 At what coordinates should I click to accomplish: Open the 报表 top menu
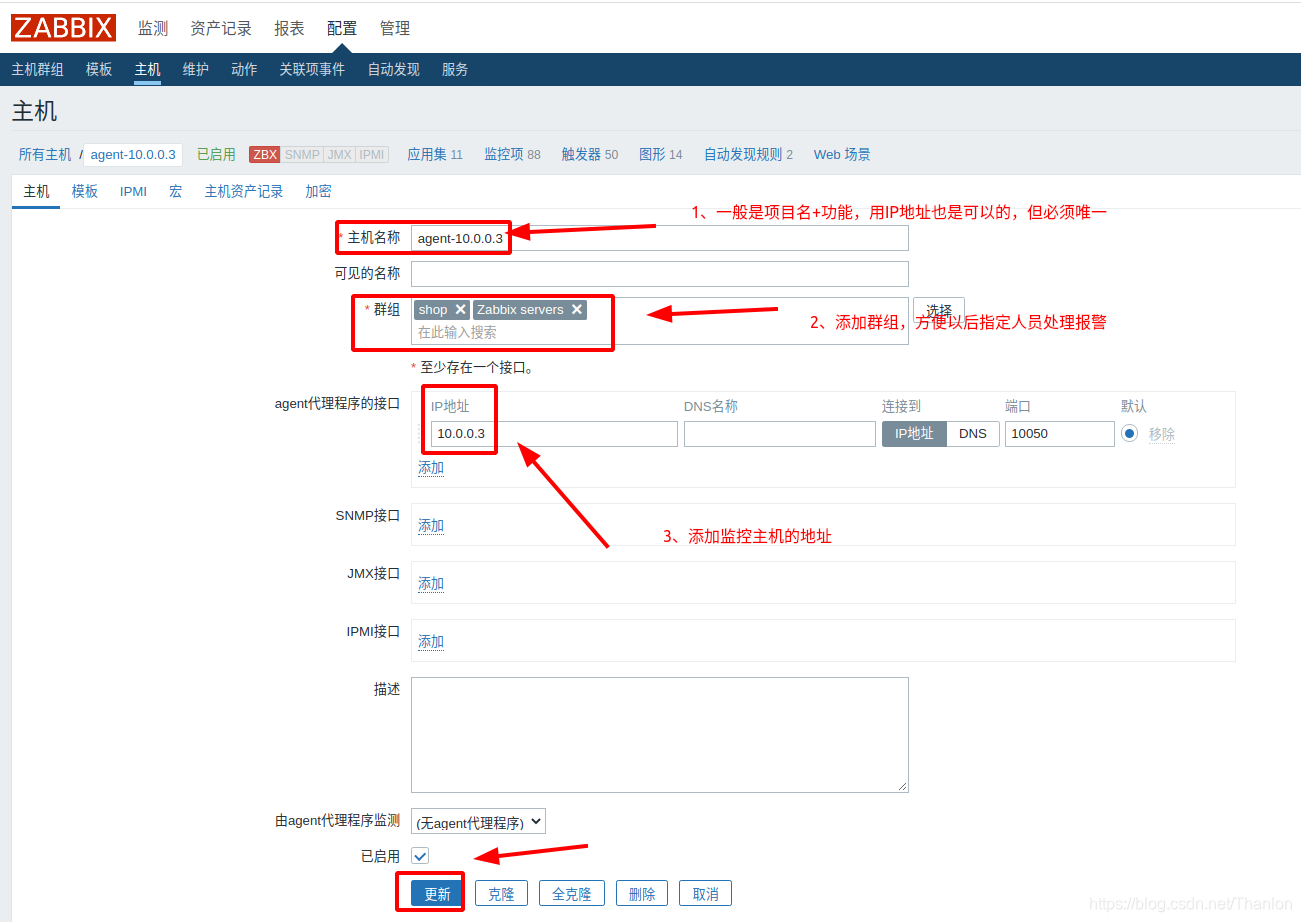coord(289,28)
